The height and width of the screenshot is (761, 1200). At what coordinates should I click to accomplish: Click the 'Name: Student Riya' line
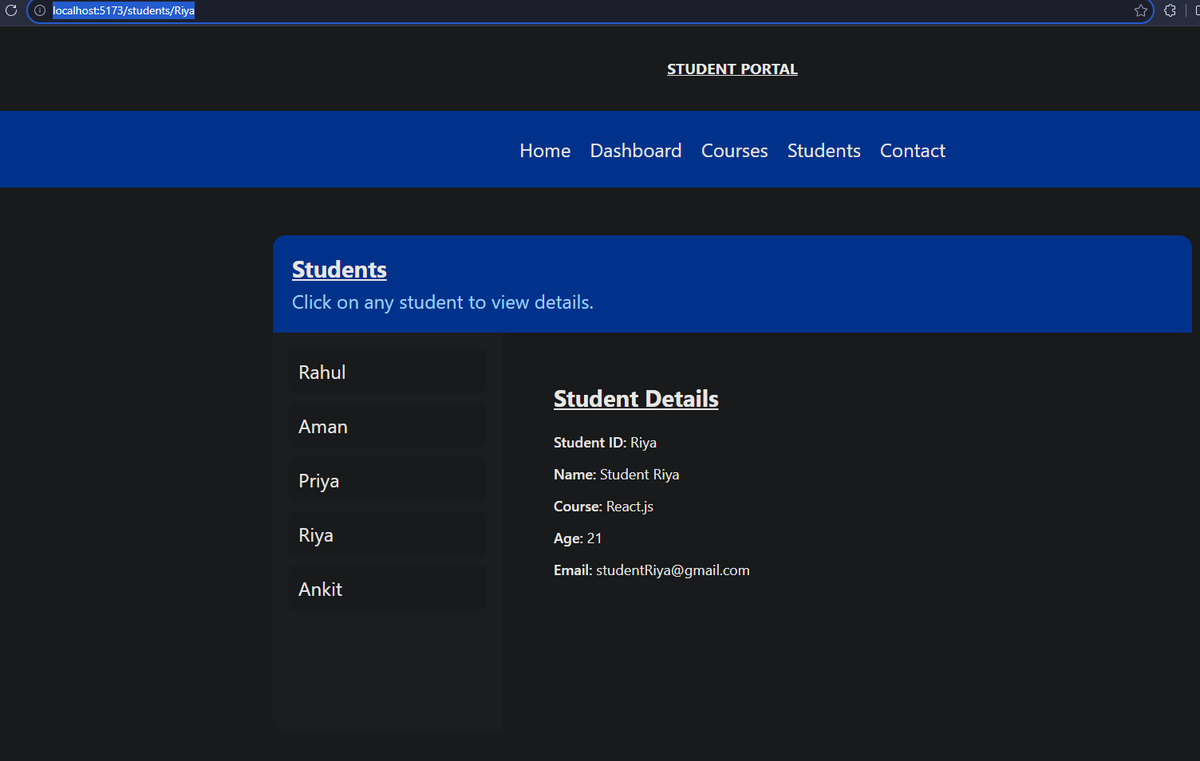(616, 474)
